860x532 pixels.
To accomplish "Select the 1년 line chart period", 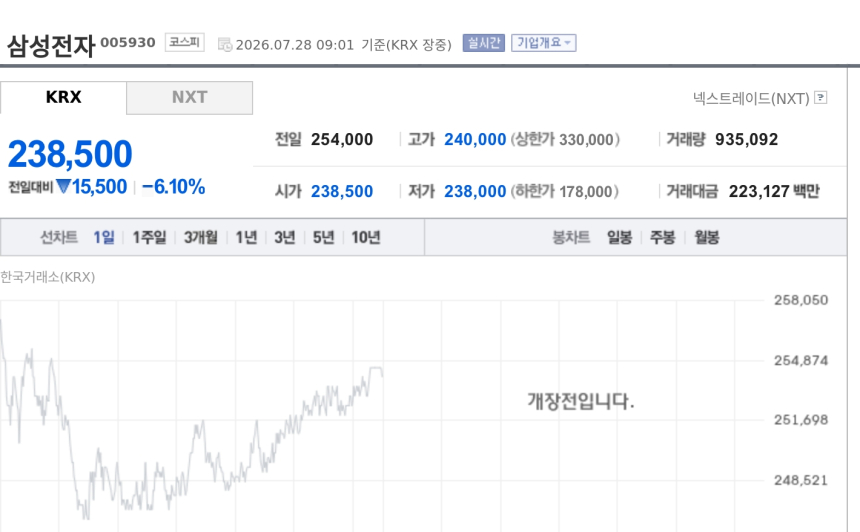I will point(246,237).
